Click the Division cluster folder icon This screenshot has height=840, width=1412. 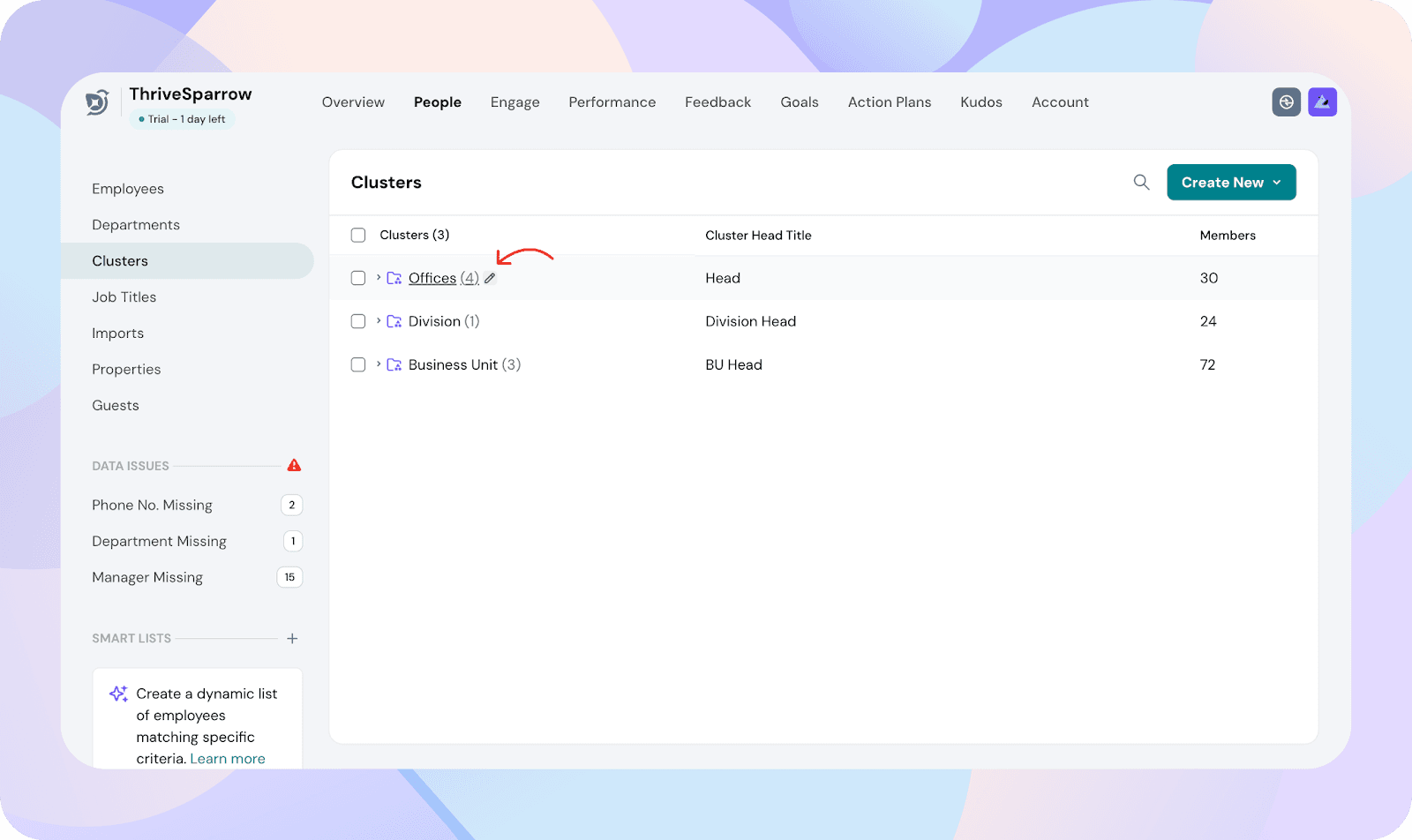tap(394, 321)
